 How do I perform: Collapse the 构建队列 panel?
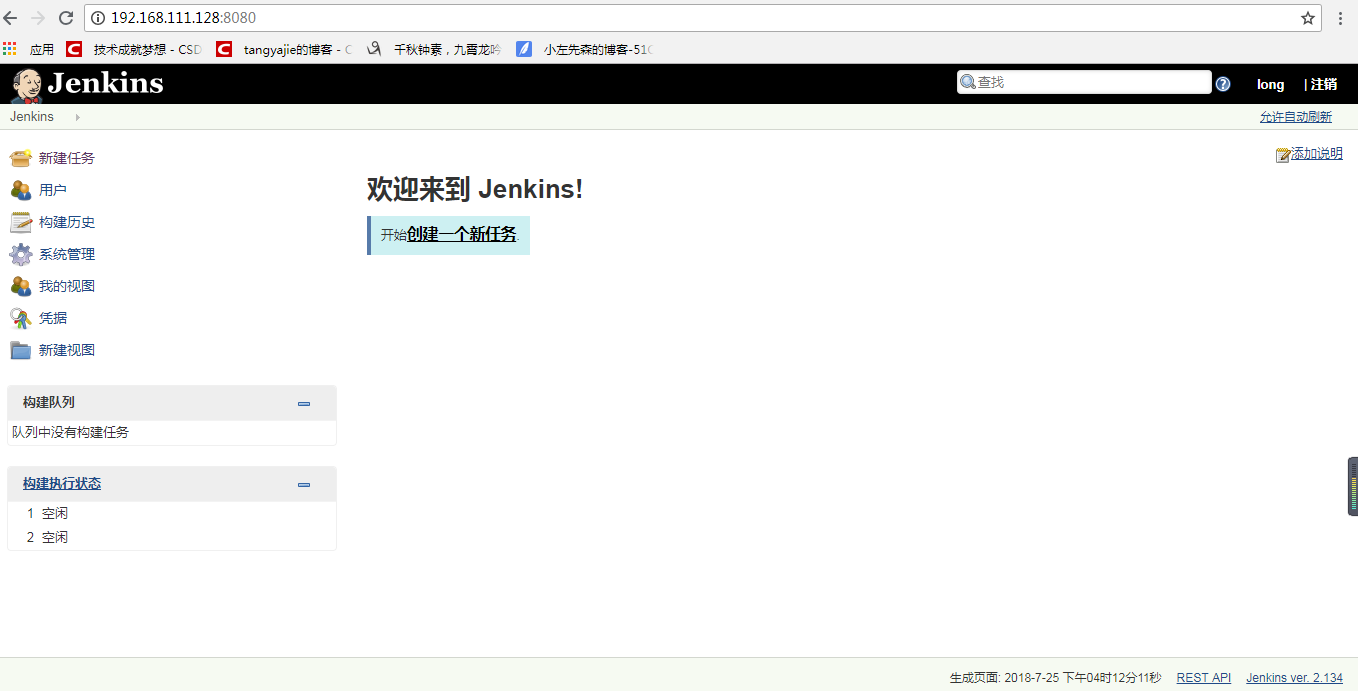pyautogui.click(x=304, y=404)
